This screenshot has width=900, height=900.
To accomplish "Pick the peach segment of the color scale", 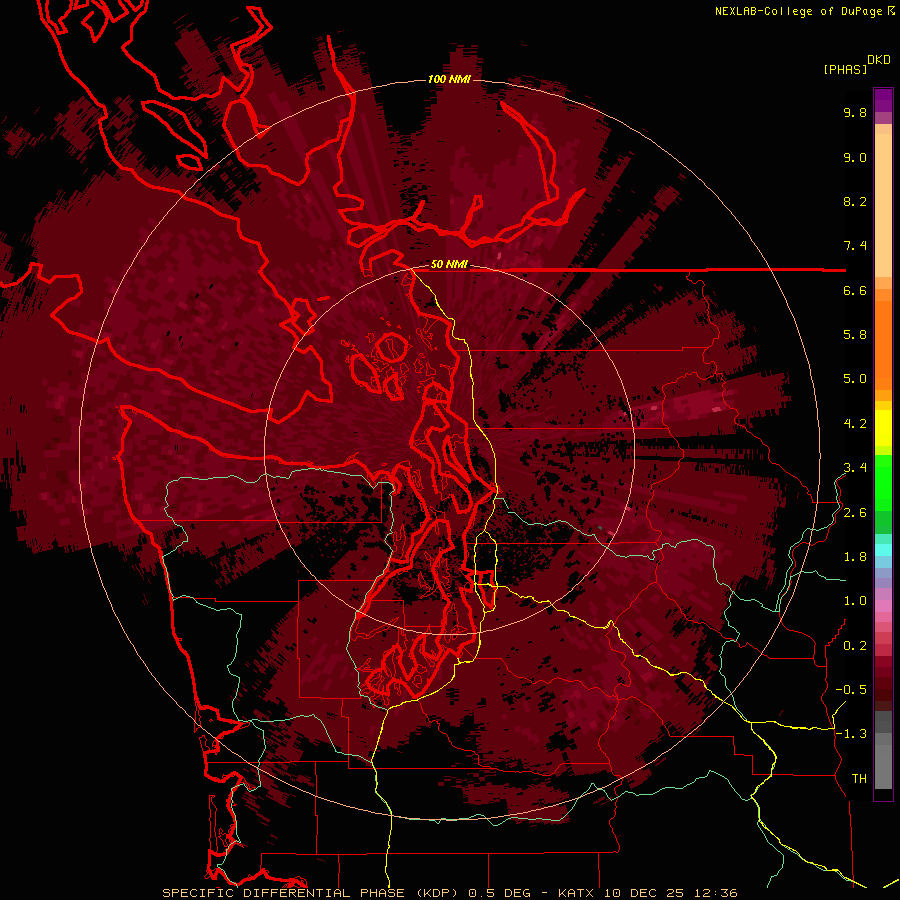I will click(x=883, y=205).
